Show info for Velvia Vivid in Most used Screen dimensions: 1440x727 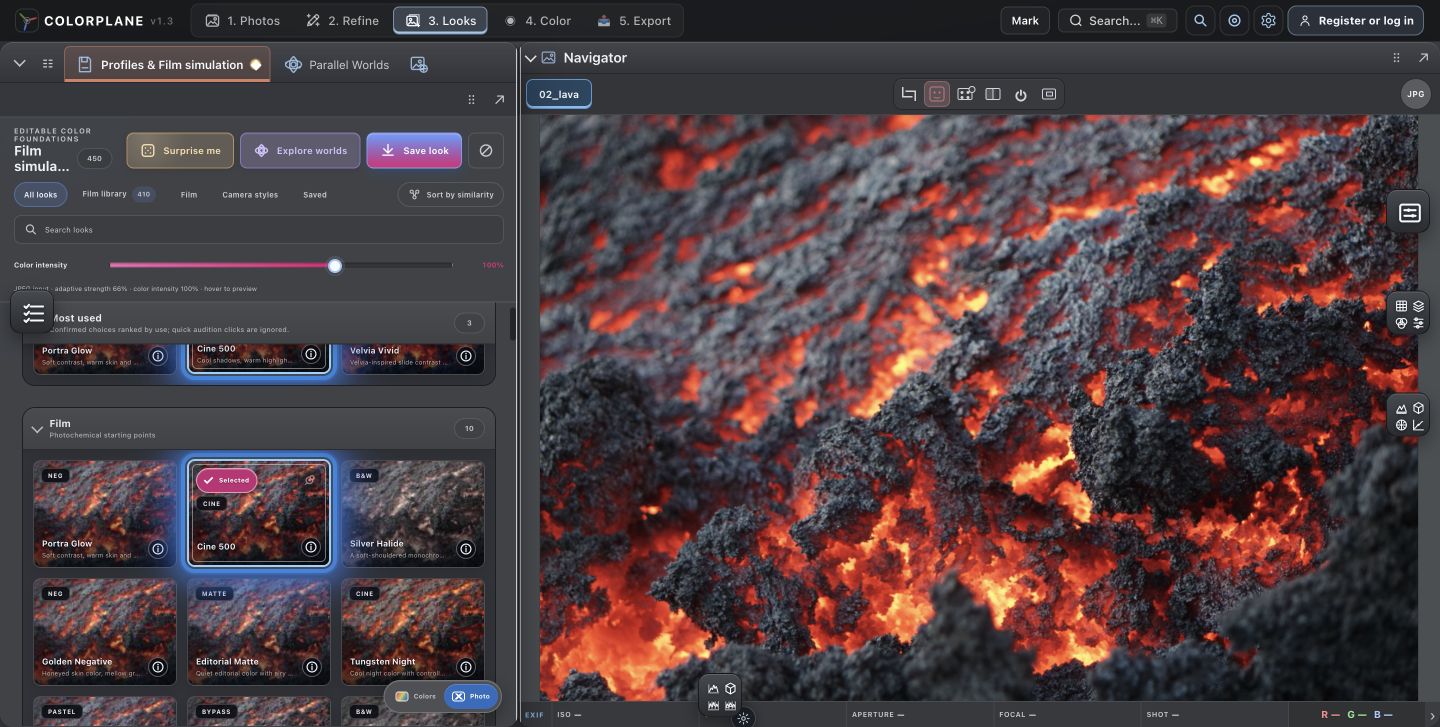pos(465,355)
